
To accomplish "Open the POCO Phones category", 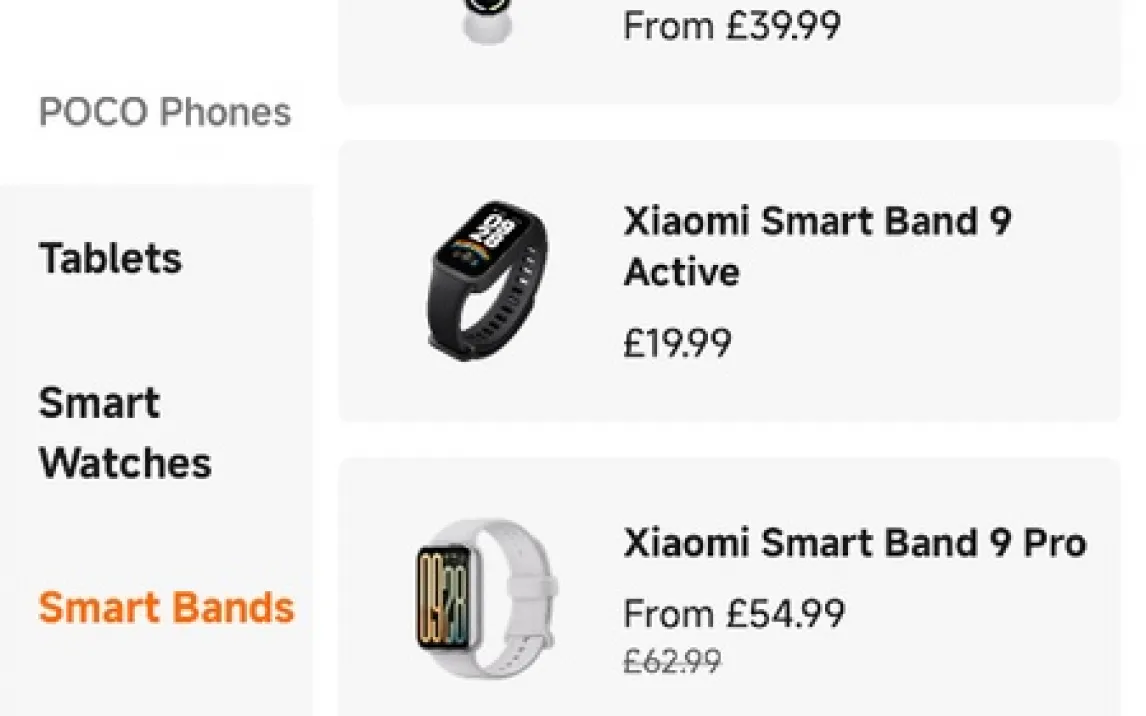I will tap(165, 112).
